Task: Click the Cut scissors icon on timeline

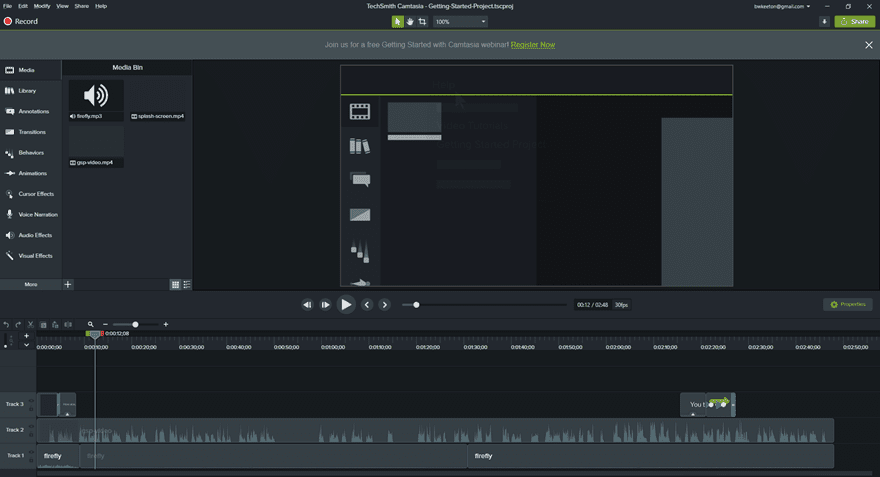Action: pyautogui.click(x=30, y=324)
